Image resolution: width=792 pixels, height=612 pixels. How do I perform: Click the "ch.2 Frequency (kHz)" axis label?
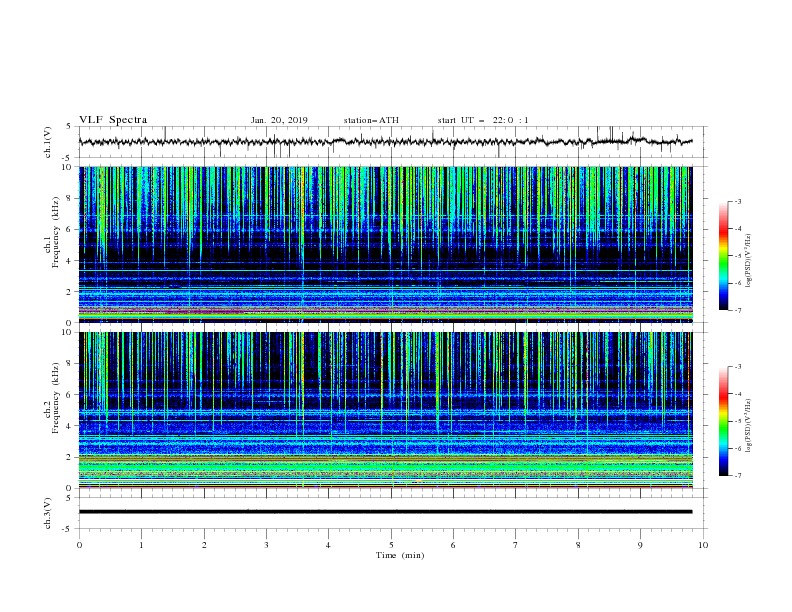click(x=52, y=397)
